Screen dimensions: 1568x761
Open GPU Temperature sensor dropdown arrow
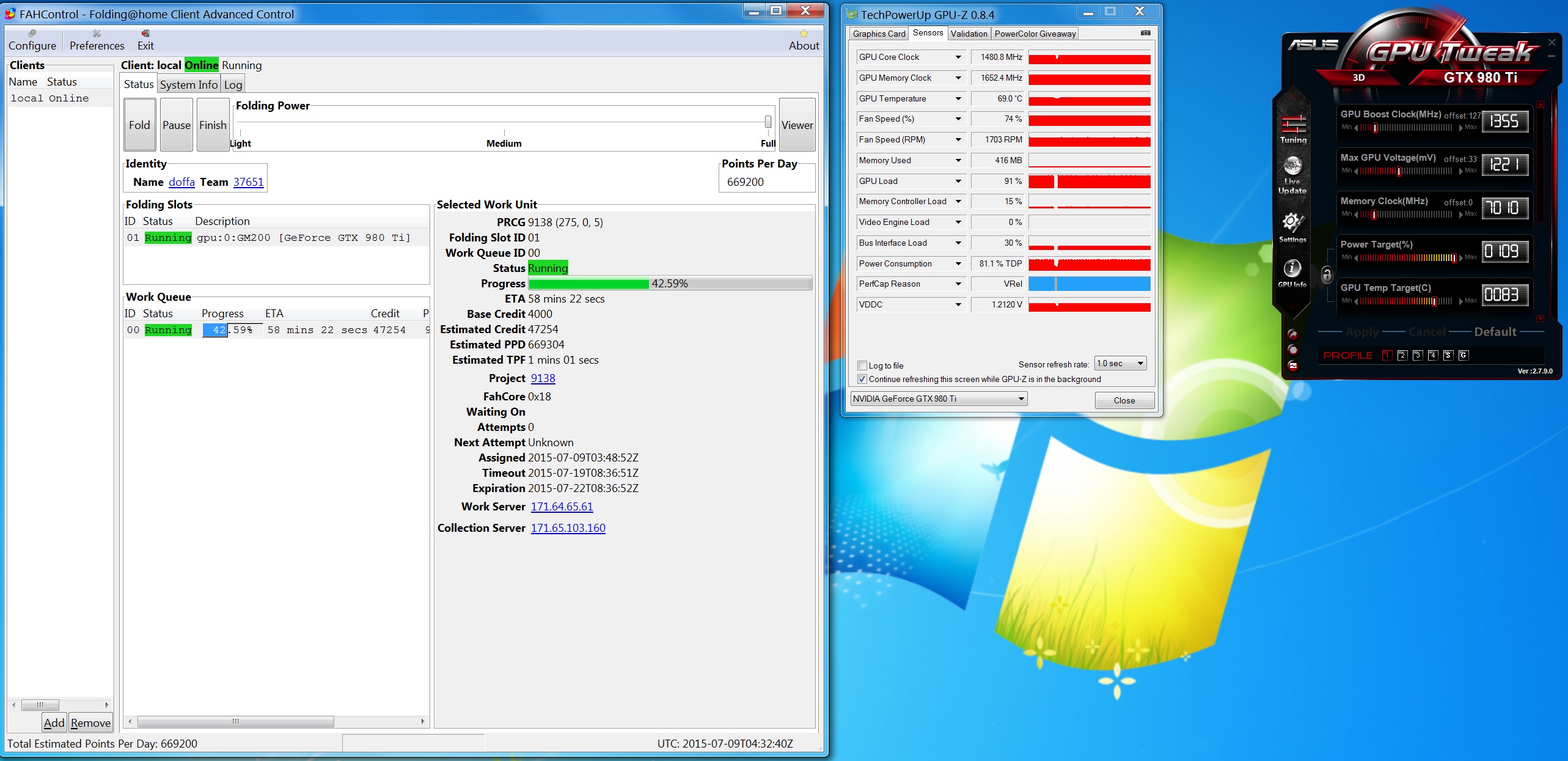click(x=958, y=98)
